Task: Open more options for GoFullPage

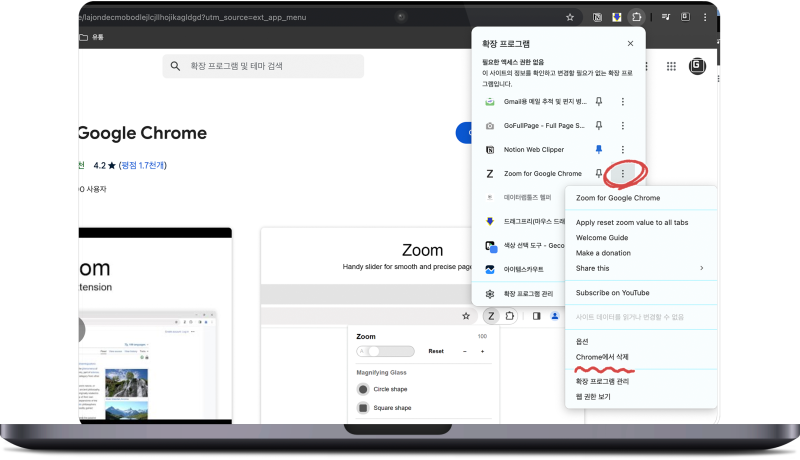Action: click(622, 125)
